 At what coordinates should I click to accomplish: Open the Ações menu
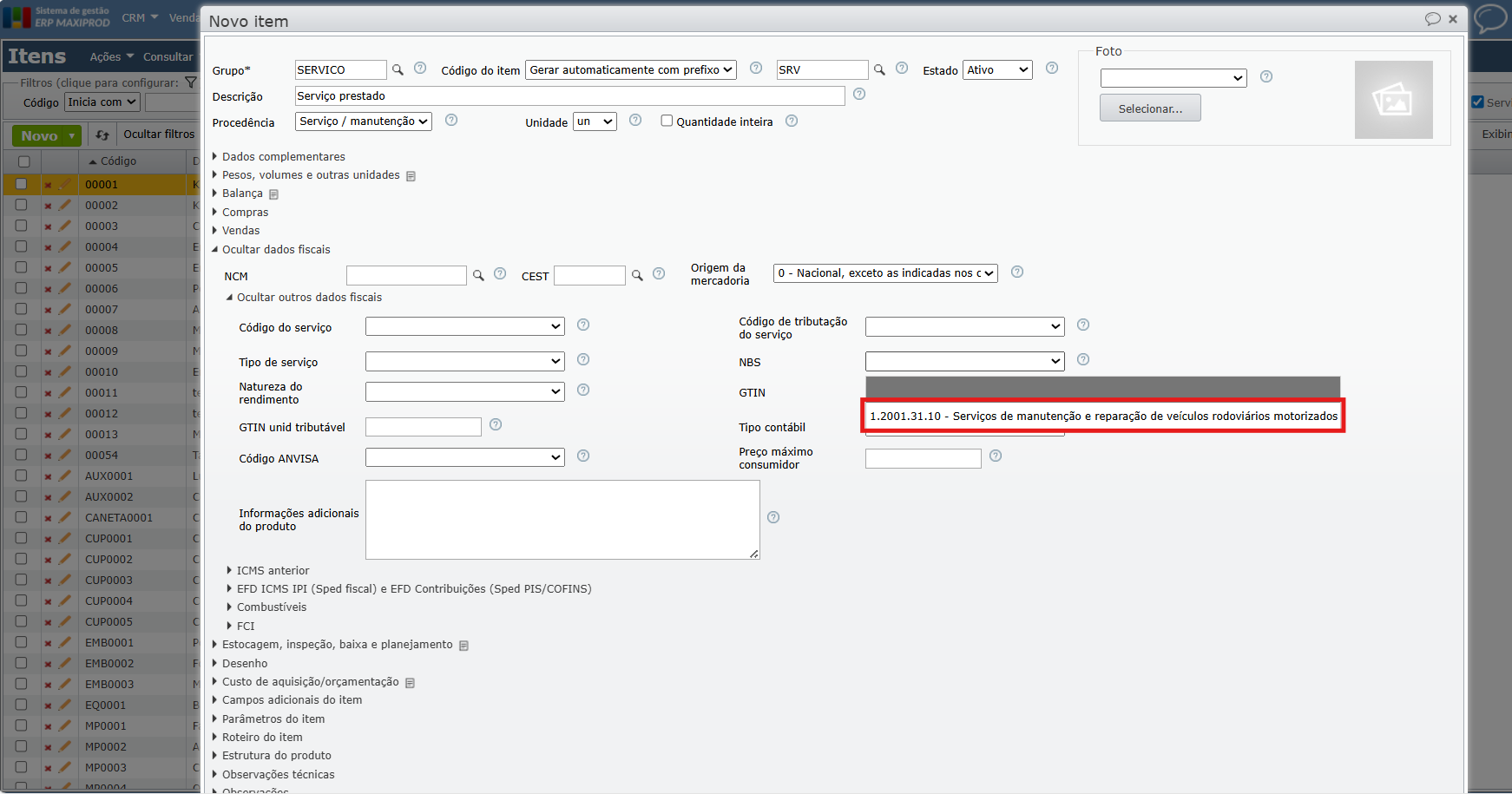[x=112, y=56]
